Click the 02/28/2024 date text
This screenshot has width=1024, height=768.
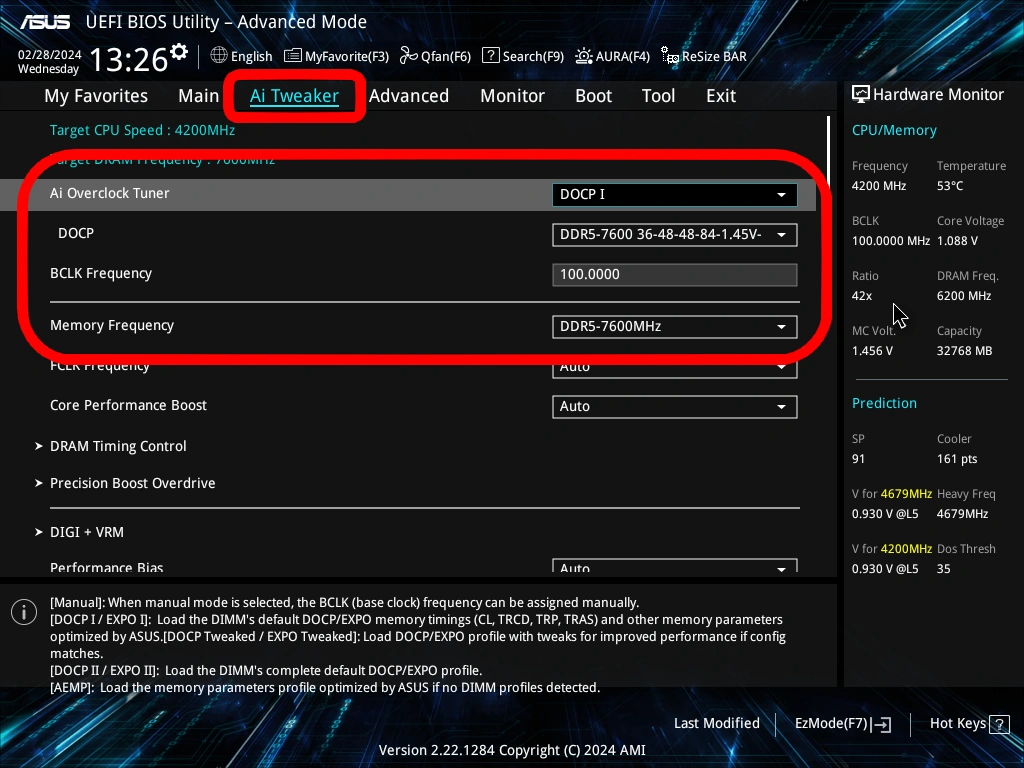50,54
